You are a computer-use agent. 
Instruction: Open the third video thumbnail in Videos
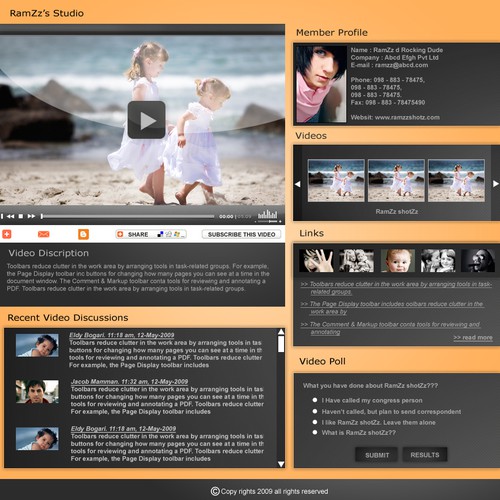coord(456,180)
